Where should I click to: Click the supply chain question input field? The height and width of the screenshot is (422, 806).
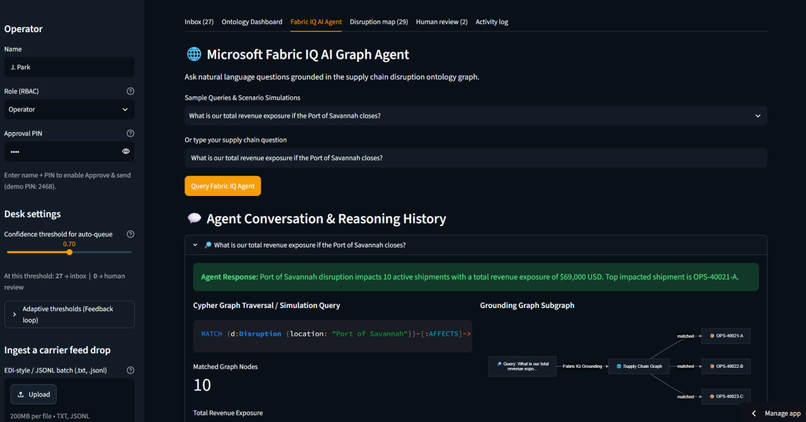pos(475,158)
